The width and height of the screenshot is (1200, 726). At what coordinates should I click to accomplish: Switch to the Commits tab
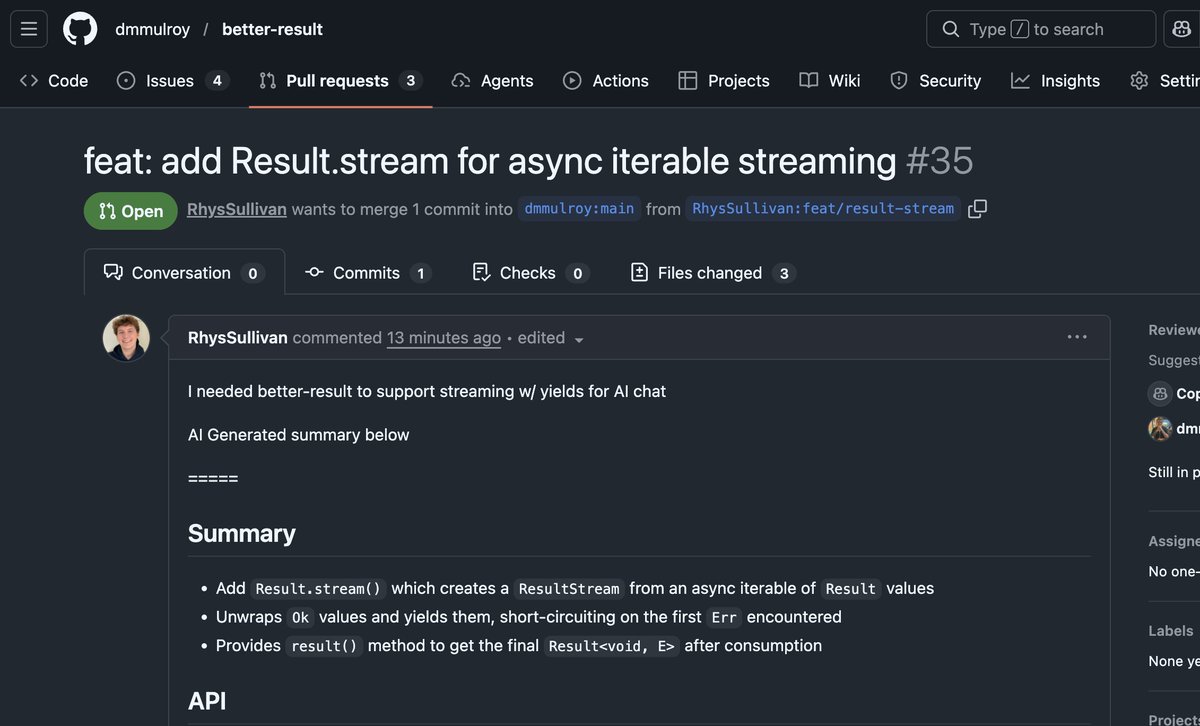pos(368,273)
